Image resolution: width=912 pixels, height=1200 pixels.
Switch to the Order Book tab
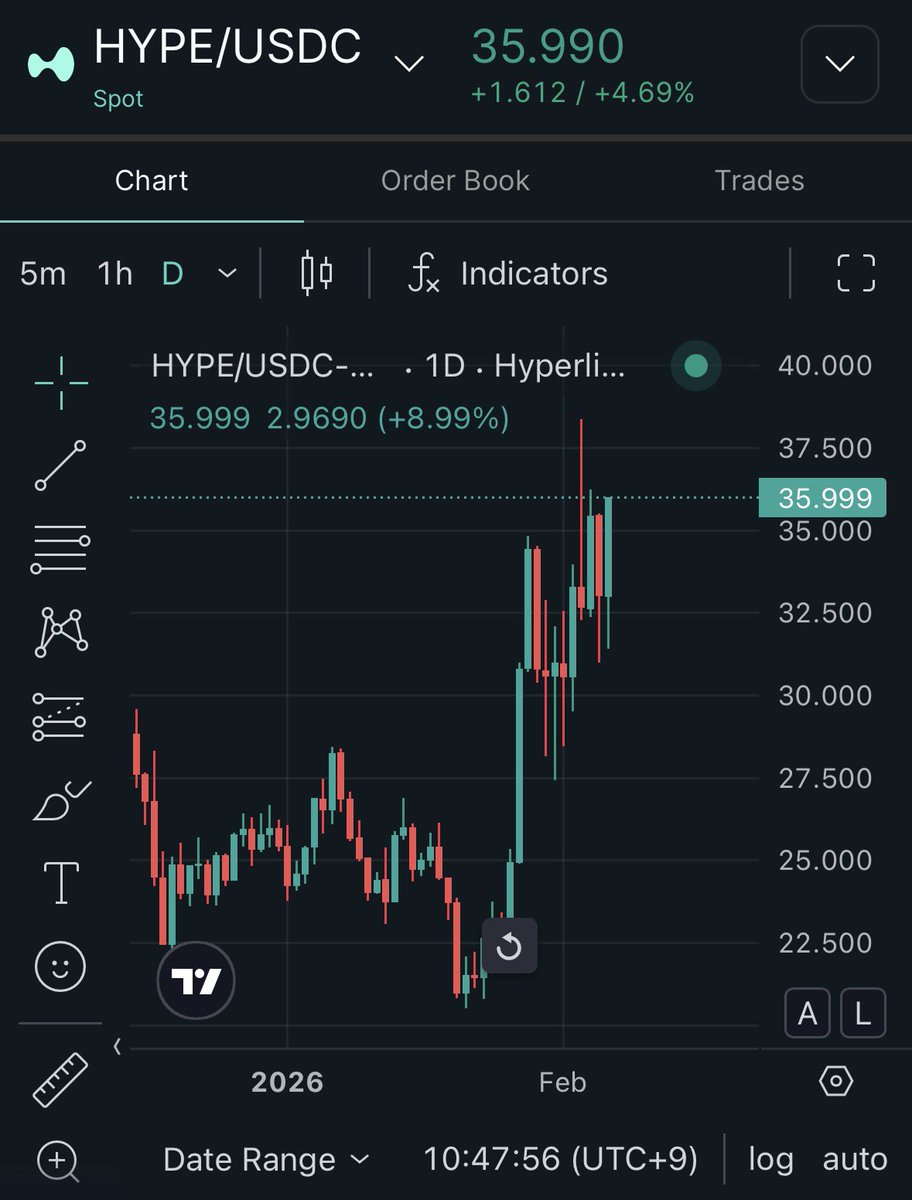(x=456, y=180)
